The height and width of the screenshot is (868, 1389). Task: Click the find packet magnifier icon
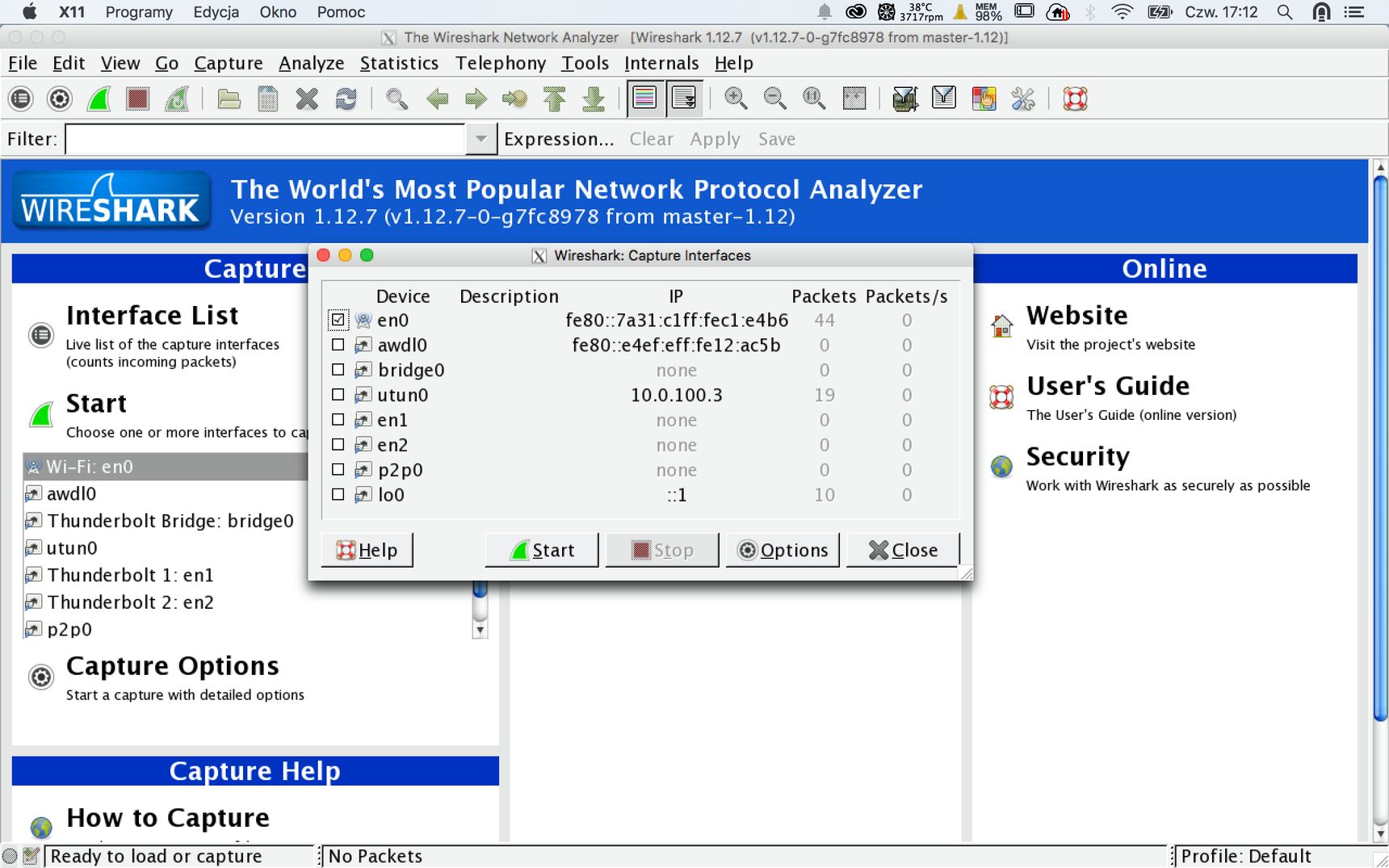(x=397, y=99)
